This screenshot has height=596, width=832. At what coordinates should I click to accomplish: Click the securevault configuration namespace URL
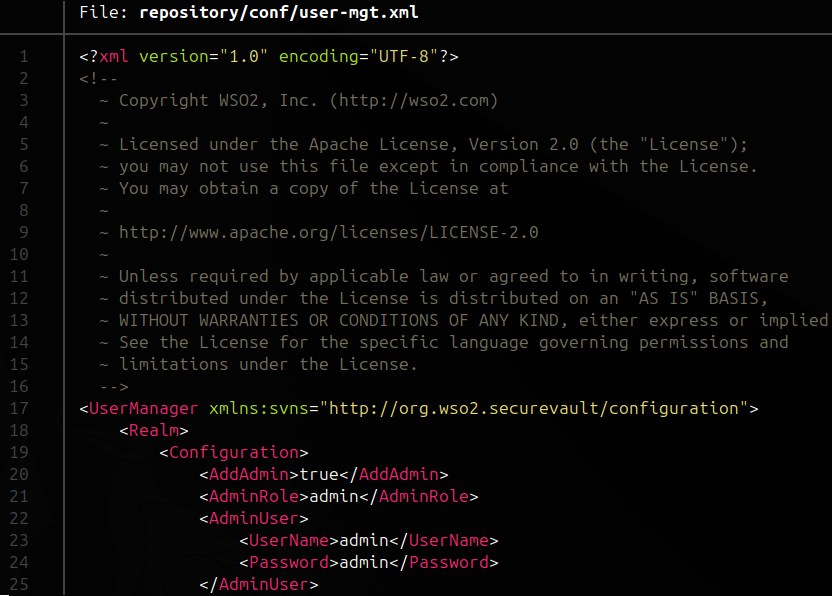point(538,408)
